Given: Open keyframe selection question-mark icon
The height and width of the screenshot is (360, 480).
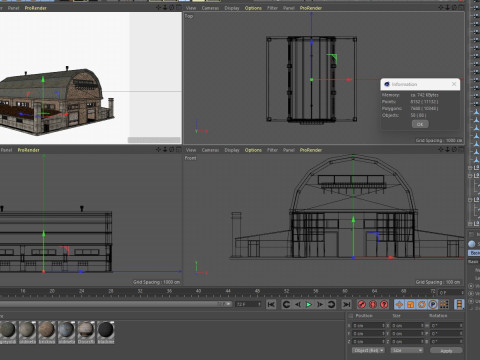Looking at the screenshot, I should [x=384, y=304].
